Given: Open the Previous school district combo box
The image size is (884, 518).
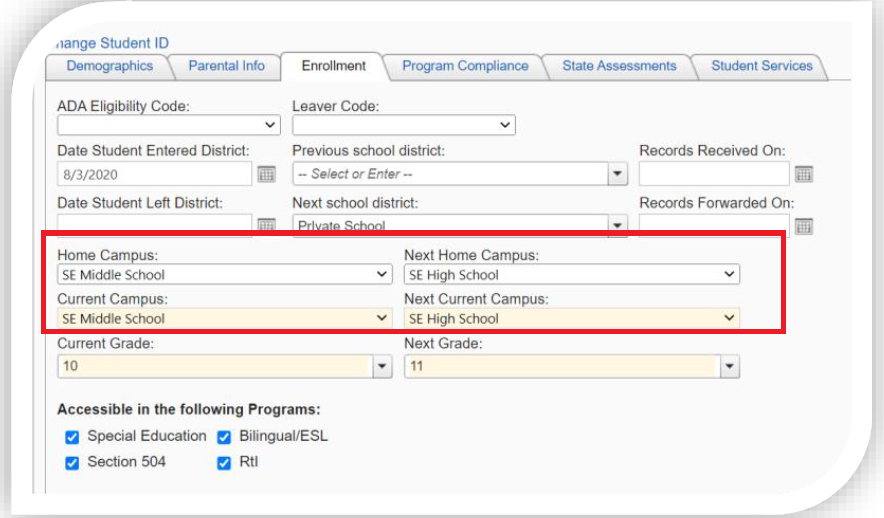Looking at the screenshot, I should [x=459, y=174].
